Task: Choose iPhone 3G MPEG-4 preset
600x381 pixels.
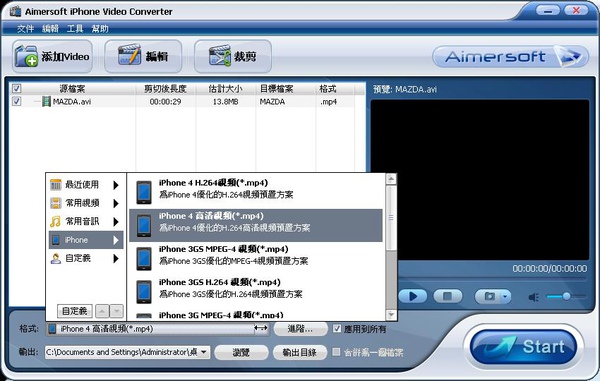Action: click(x=256, y=316)
